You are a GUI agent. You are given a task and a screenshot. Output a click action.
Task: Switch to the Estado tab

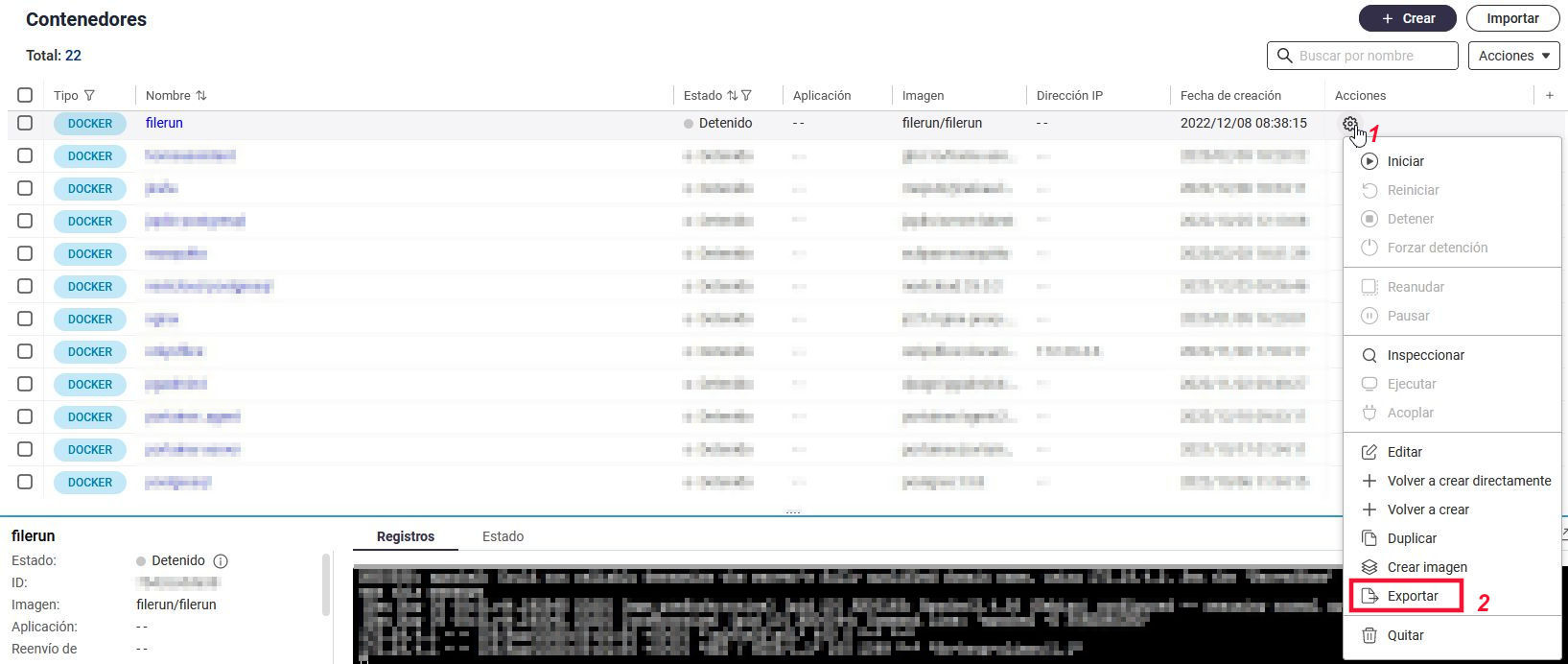(x=503, y=536)
